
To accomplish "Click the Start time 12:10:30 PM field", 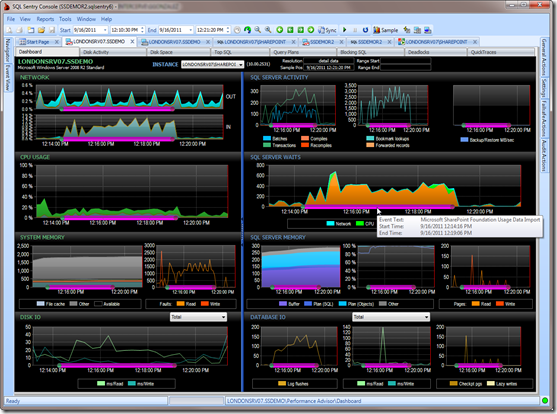I will point(125,30).
